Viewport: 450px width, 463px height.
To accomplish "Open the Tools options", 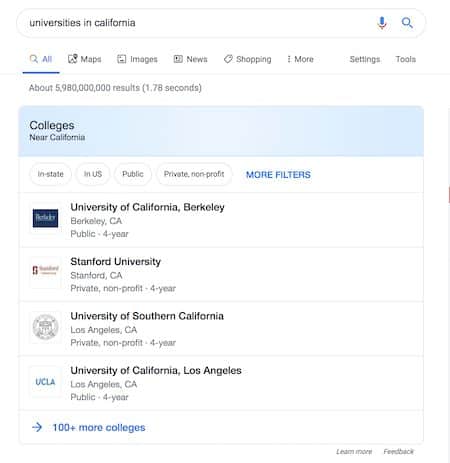I will pos(406,59).
